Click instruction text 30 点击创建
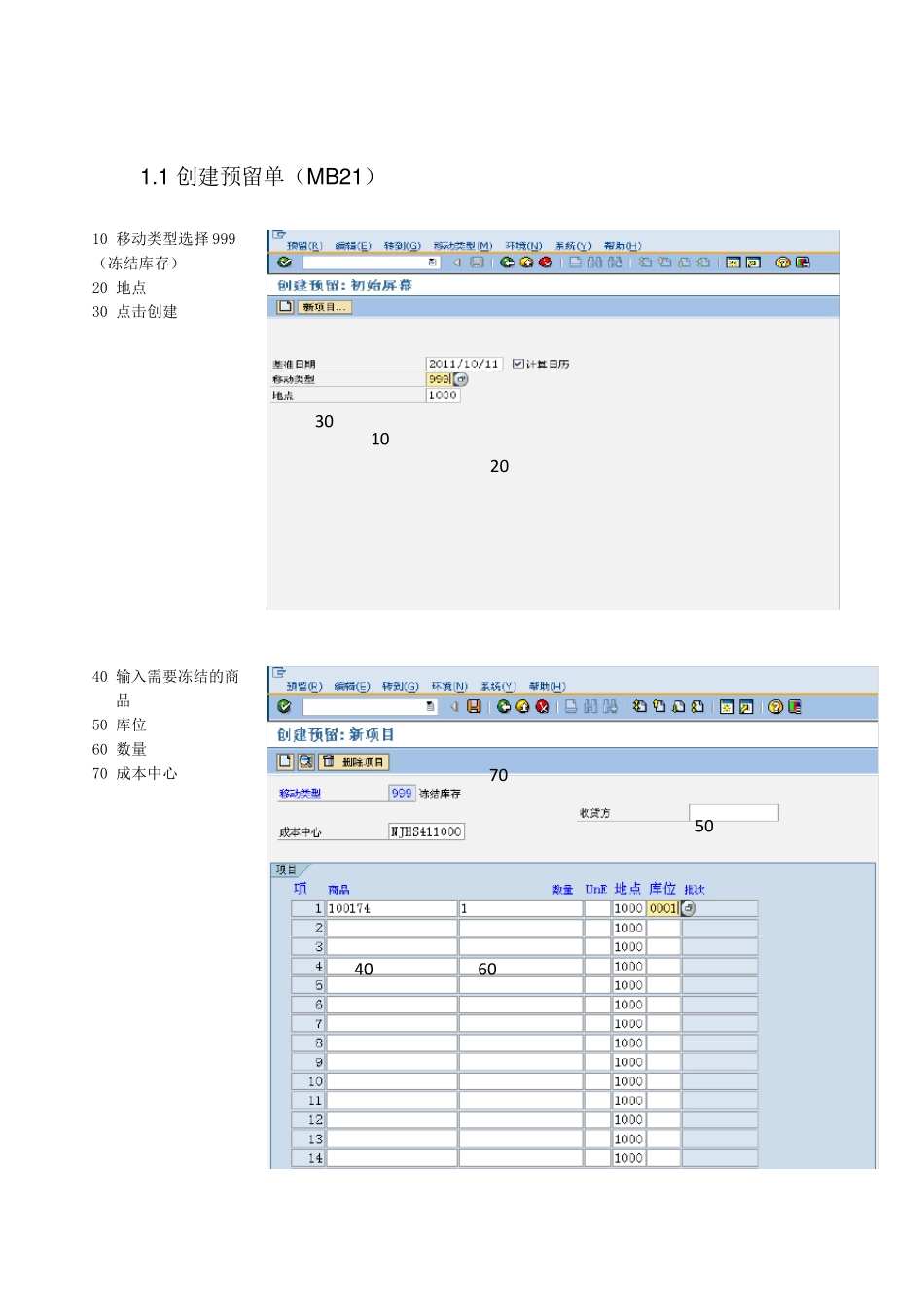 point(135,312)
